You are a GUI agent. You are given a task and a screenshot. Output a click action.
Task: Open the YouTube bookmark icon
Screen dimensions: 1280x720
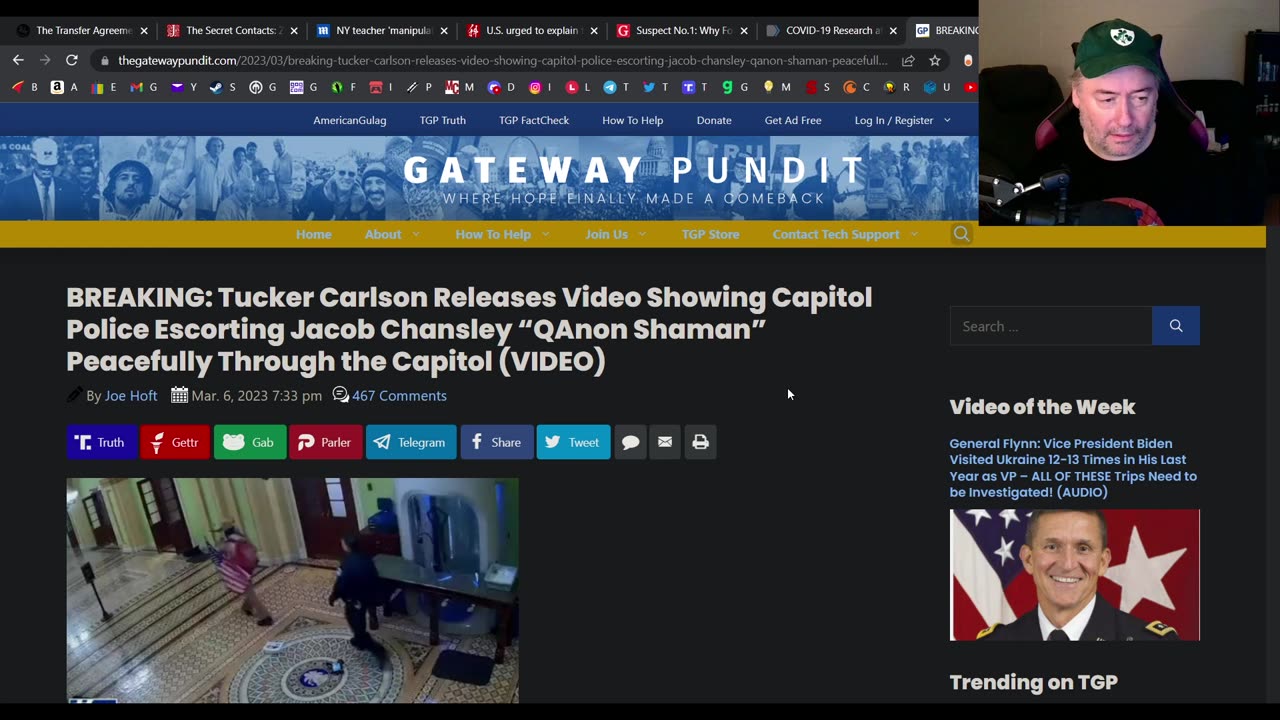pos(969,87)
